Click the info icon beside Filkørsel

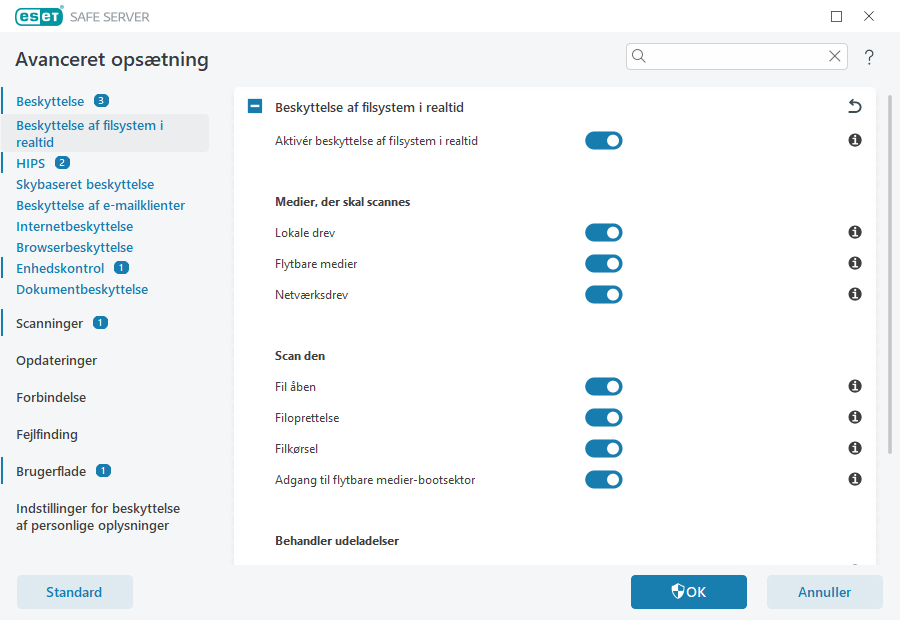coord(855,449)
